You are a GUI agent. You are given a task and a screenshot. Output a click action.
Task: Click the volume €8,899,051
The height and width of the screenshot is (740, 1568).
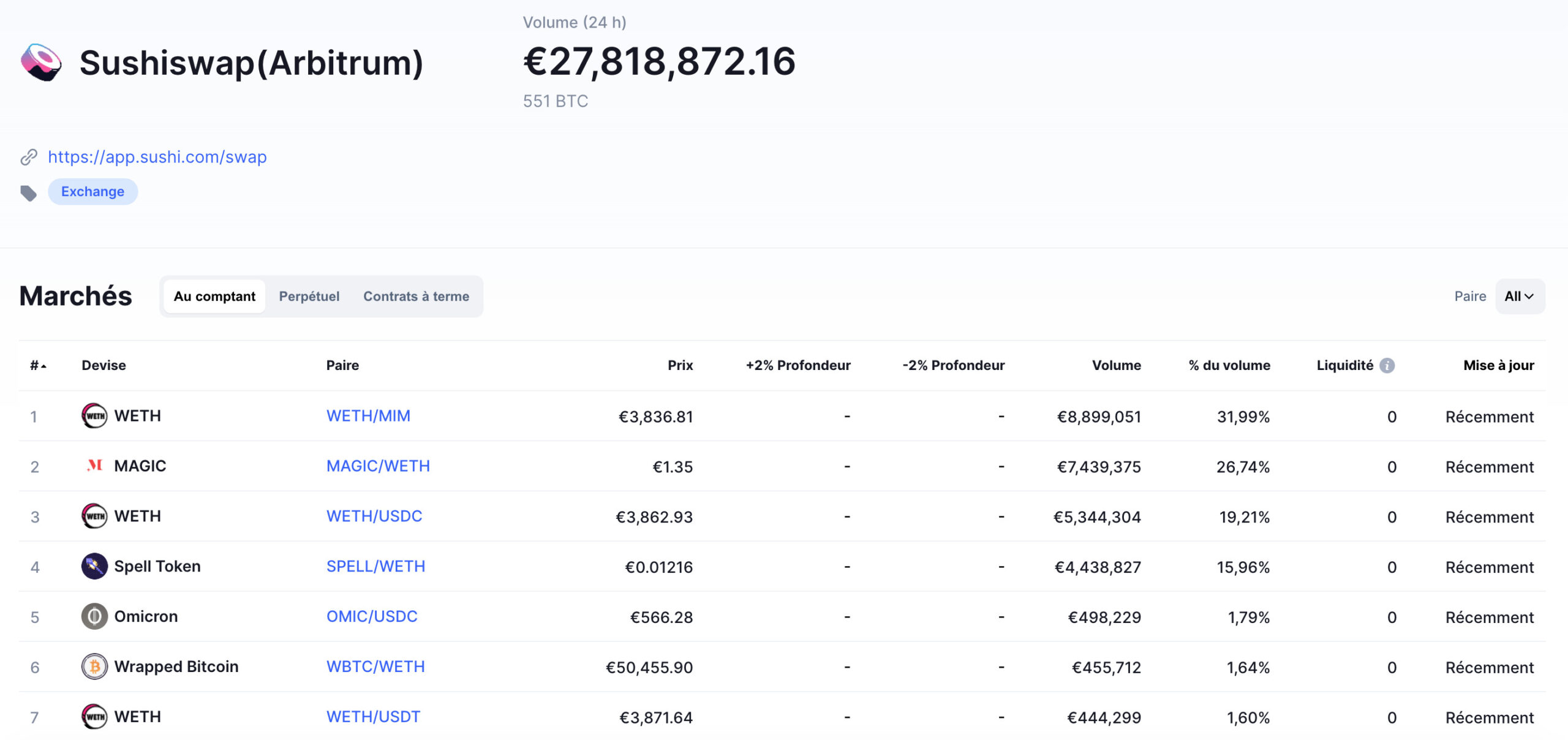click(1099, 417)
